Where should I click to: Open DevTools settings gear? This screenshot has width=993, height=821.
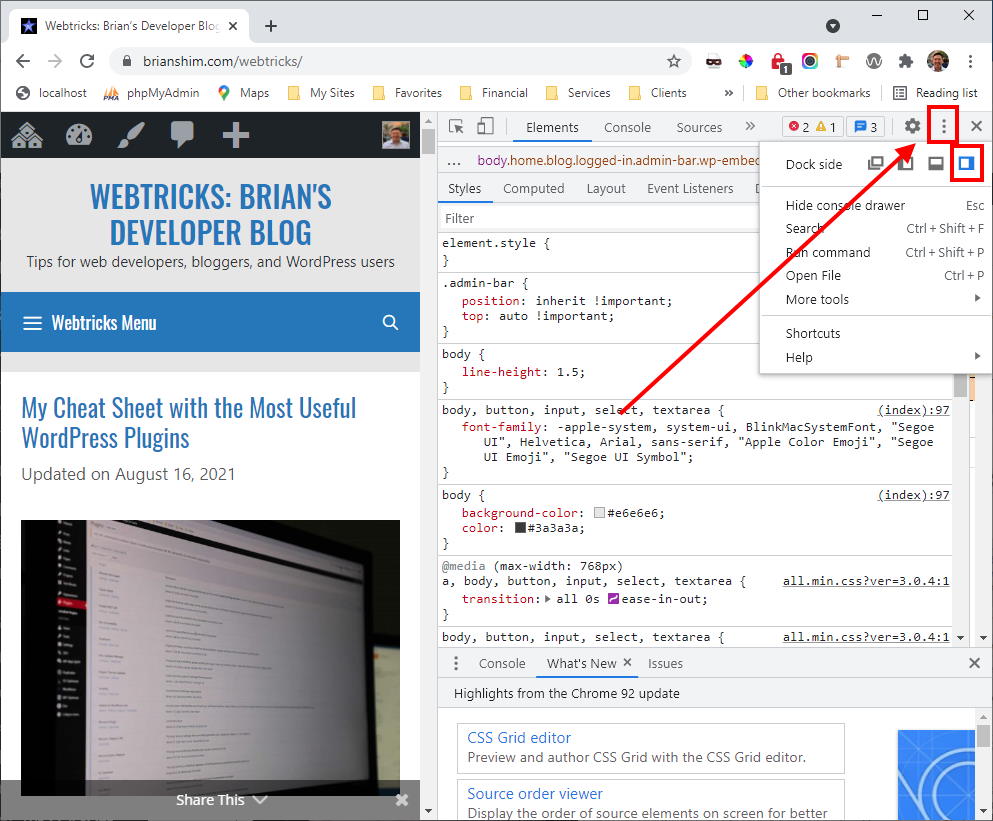912,127
